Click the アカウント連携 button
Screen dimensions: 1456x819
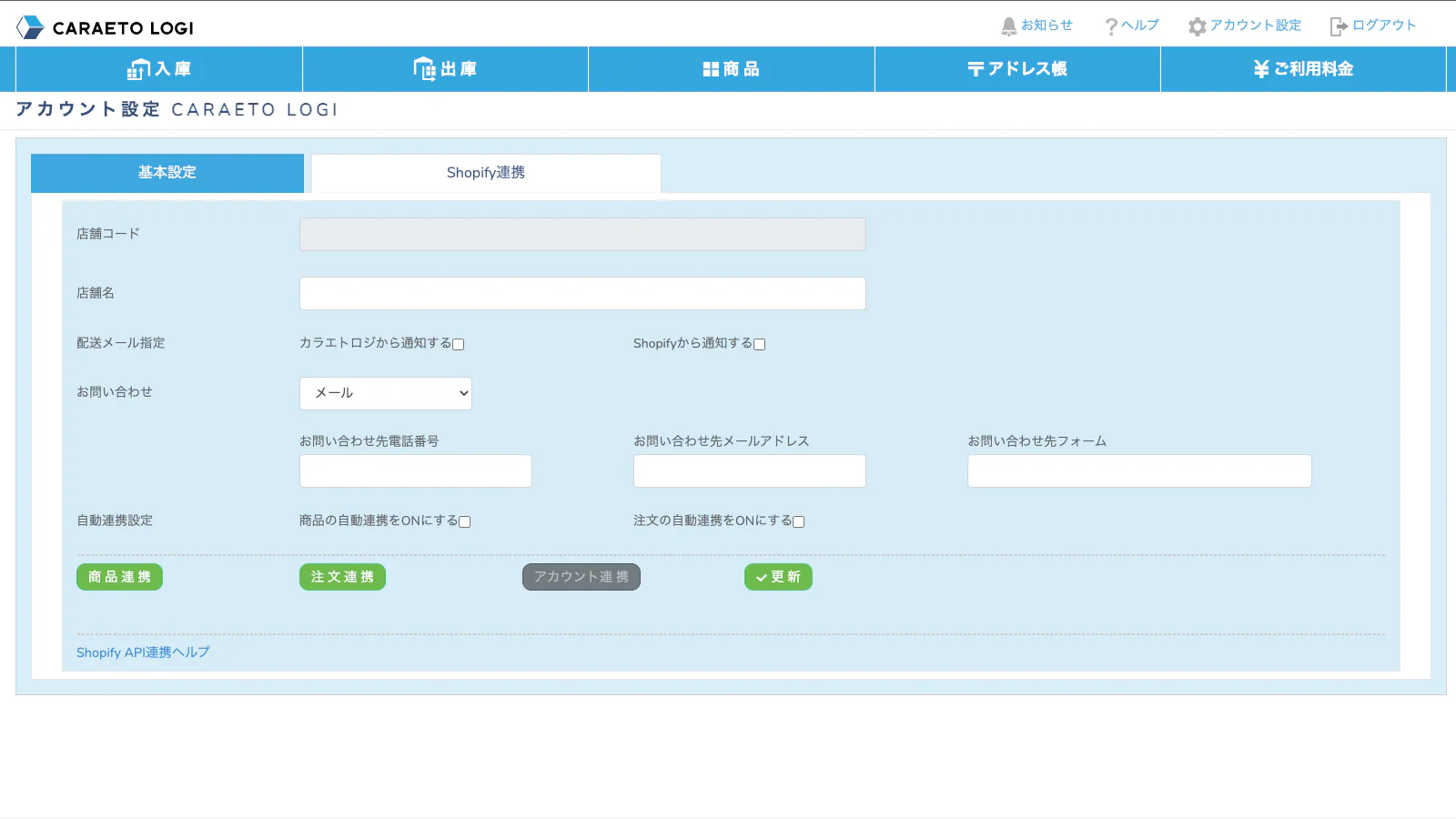581,577
